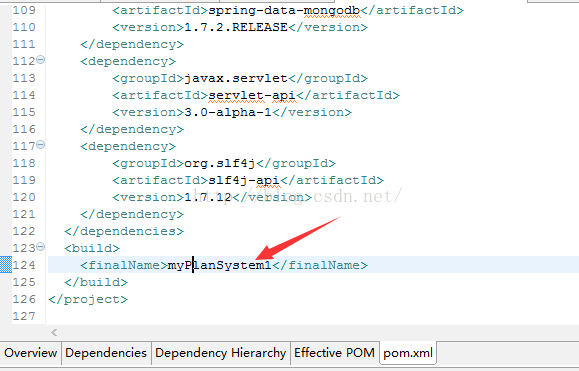
Task: Click version value 3.0-alpha-1
Action: pyautogui.click(x=227, y=112)
